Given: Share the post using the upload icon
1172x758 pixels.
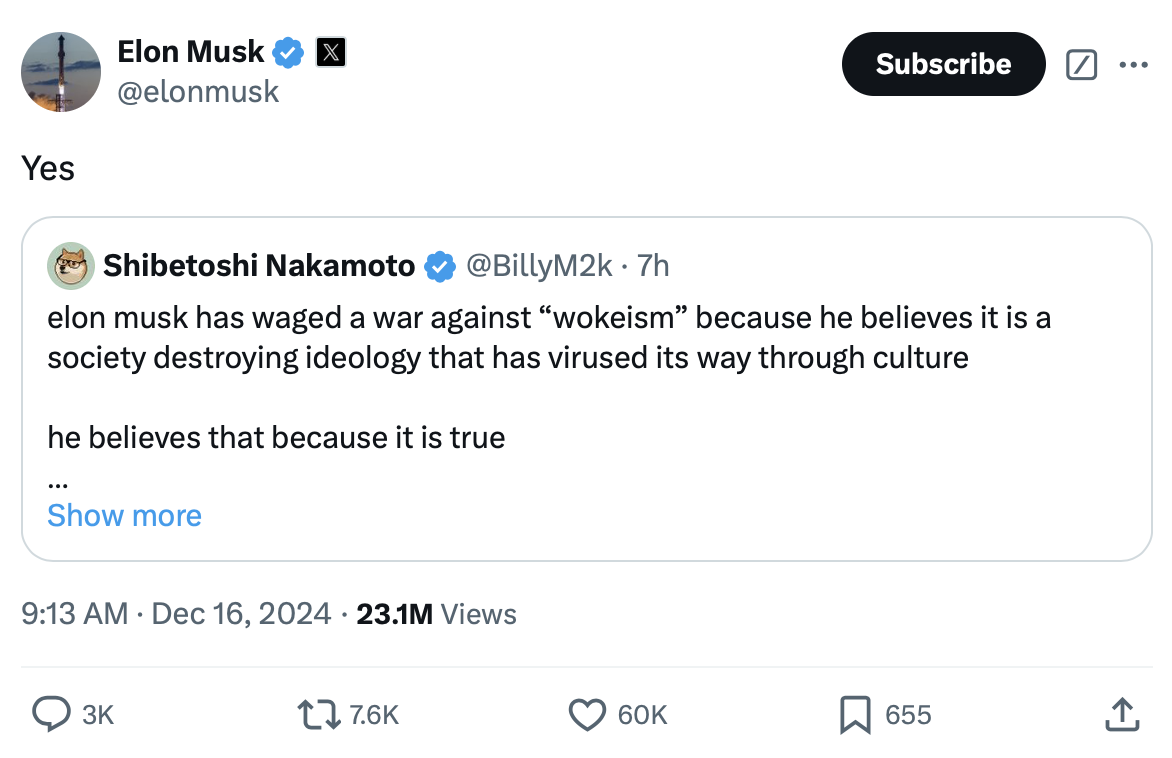Looking at the screenshot, I should (1119, 714).
